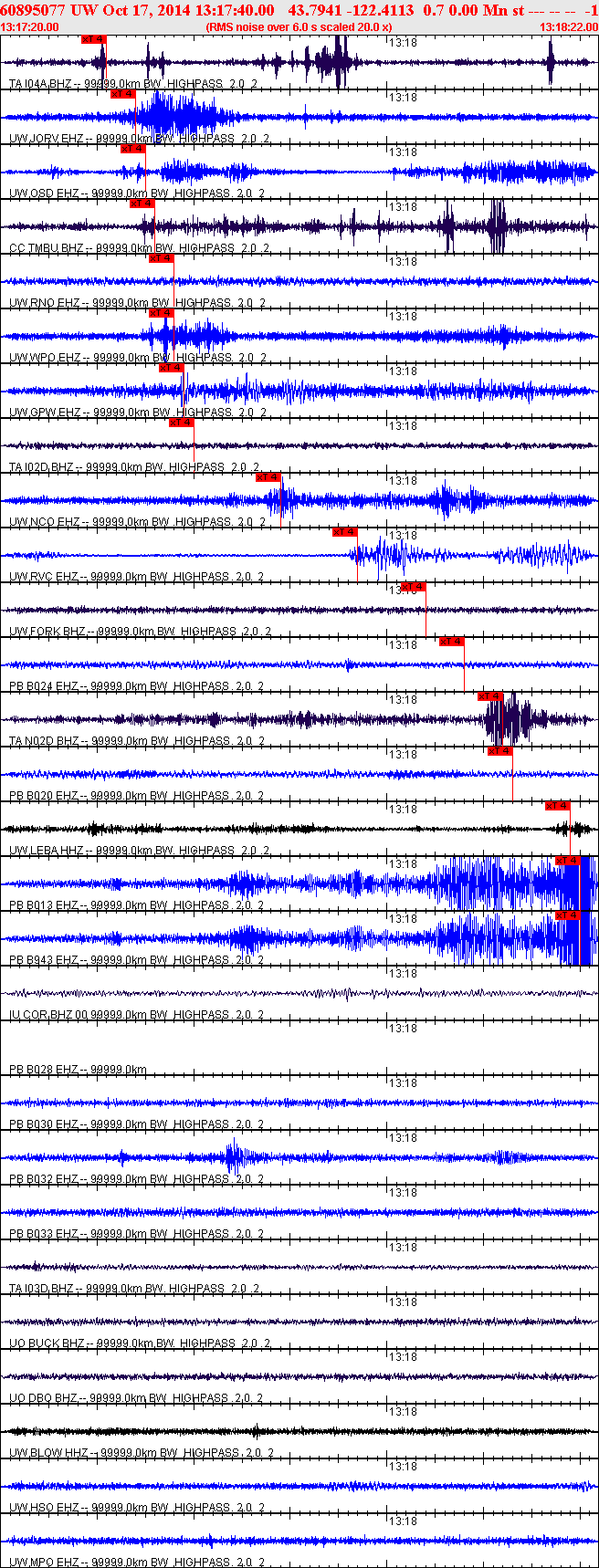The width and height of the screenshot is (599, 1568).
Task: Select the red pick flag on PB B943 trace
Action: pos(567,915)
